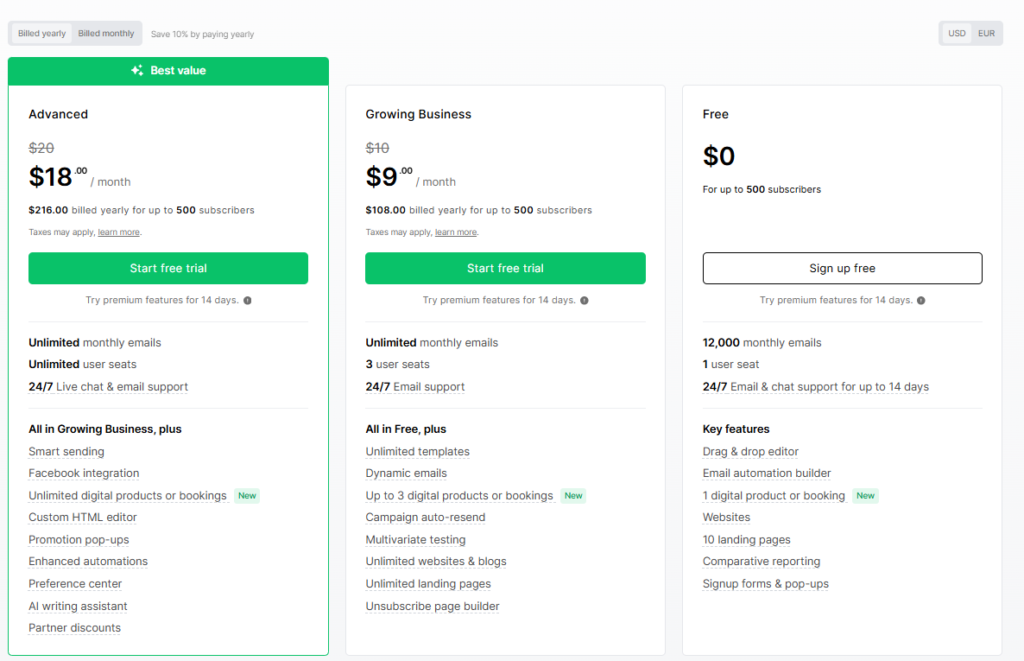Click the Drag & drop editor feature

pos(750,452)
